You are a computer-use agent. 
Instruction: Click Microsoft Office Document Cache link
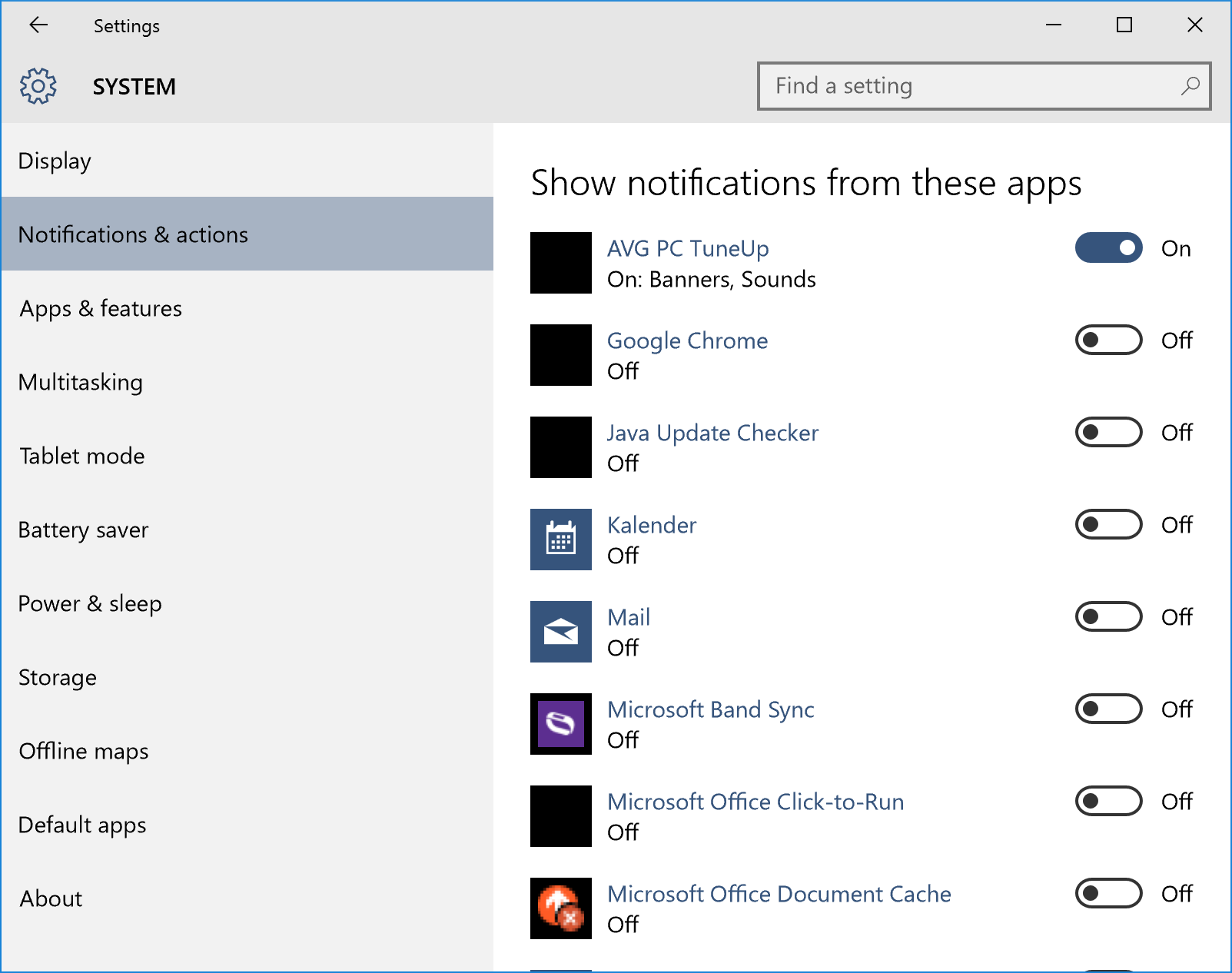pos(779,894)
